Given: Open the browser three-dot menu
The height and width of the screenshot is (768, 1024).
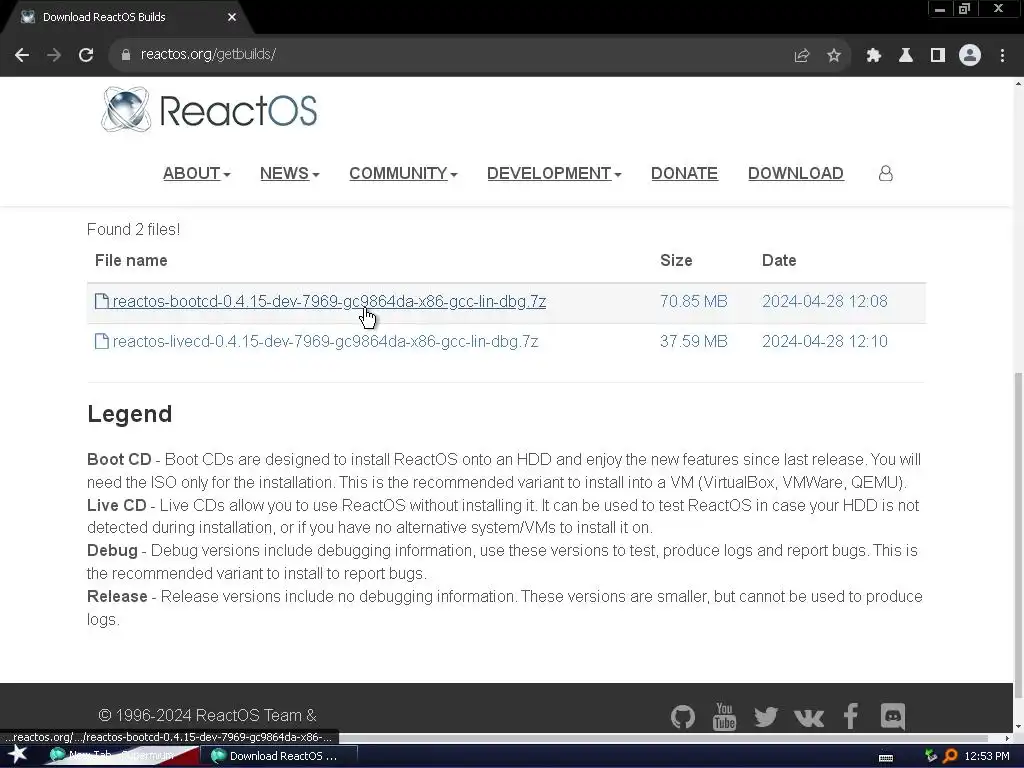Looking at the screenshot, I should tap(1002, 56).
